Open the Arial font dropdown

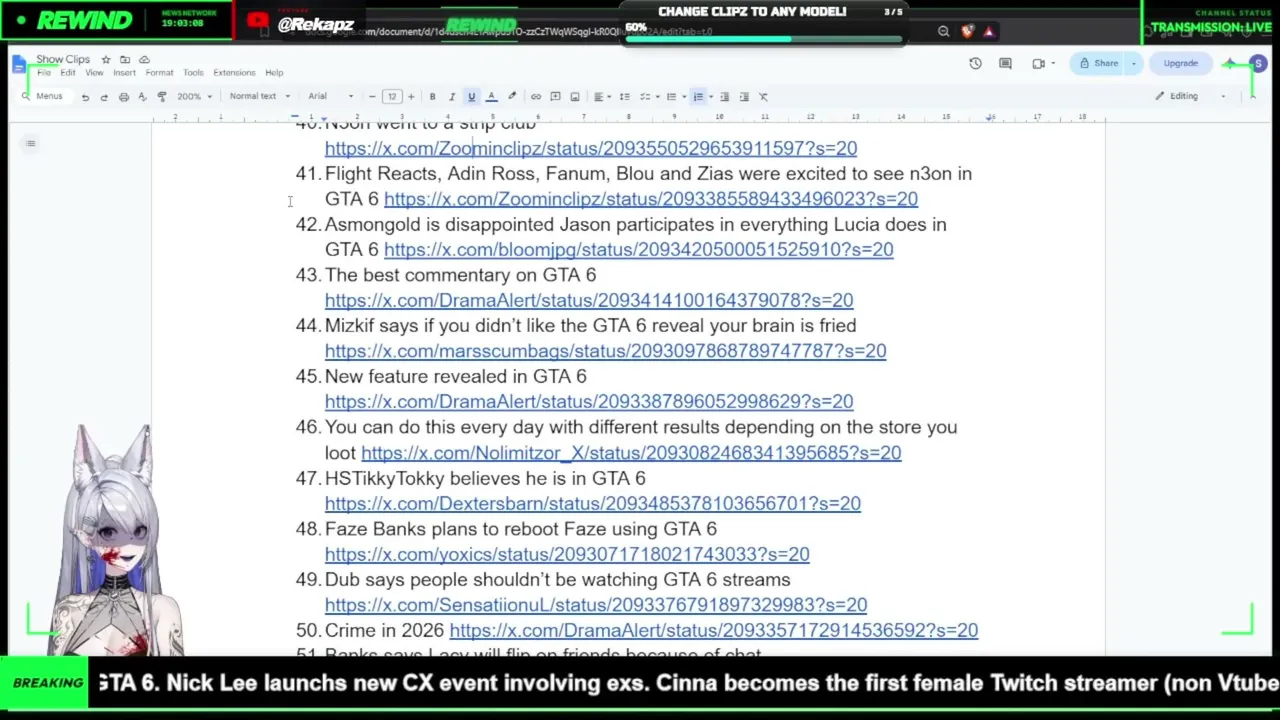click(x=330, y=97)
